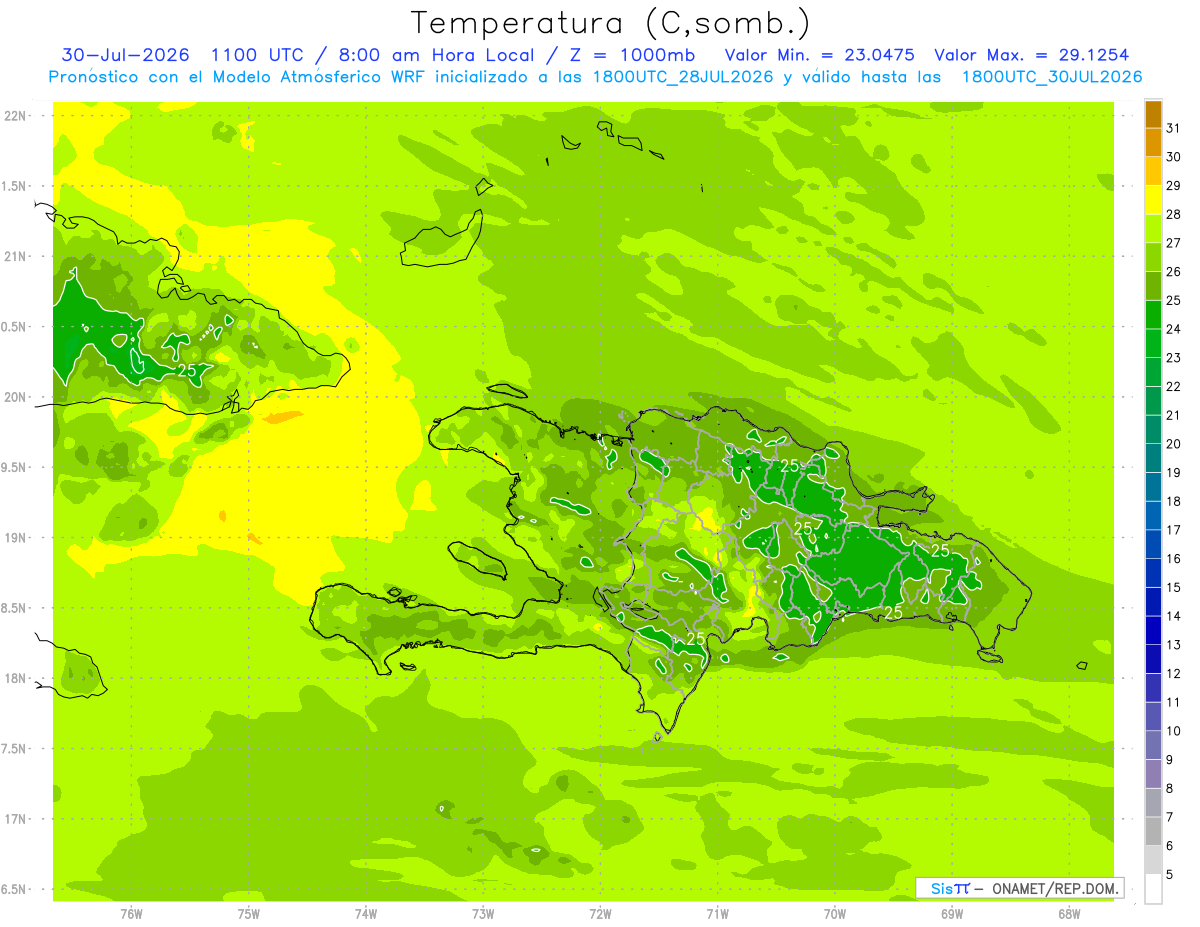The height and width of the screenshot is (927, 1200).
Task: Pick the teal legend swatch between 19 and 20
Action: click(x=1153, y=458)
